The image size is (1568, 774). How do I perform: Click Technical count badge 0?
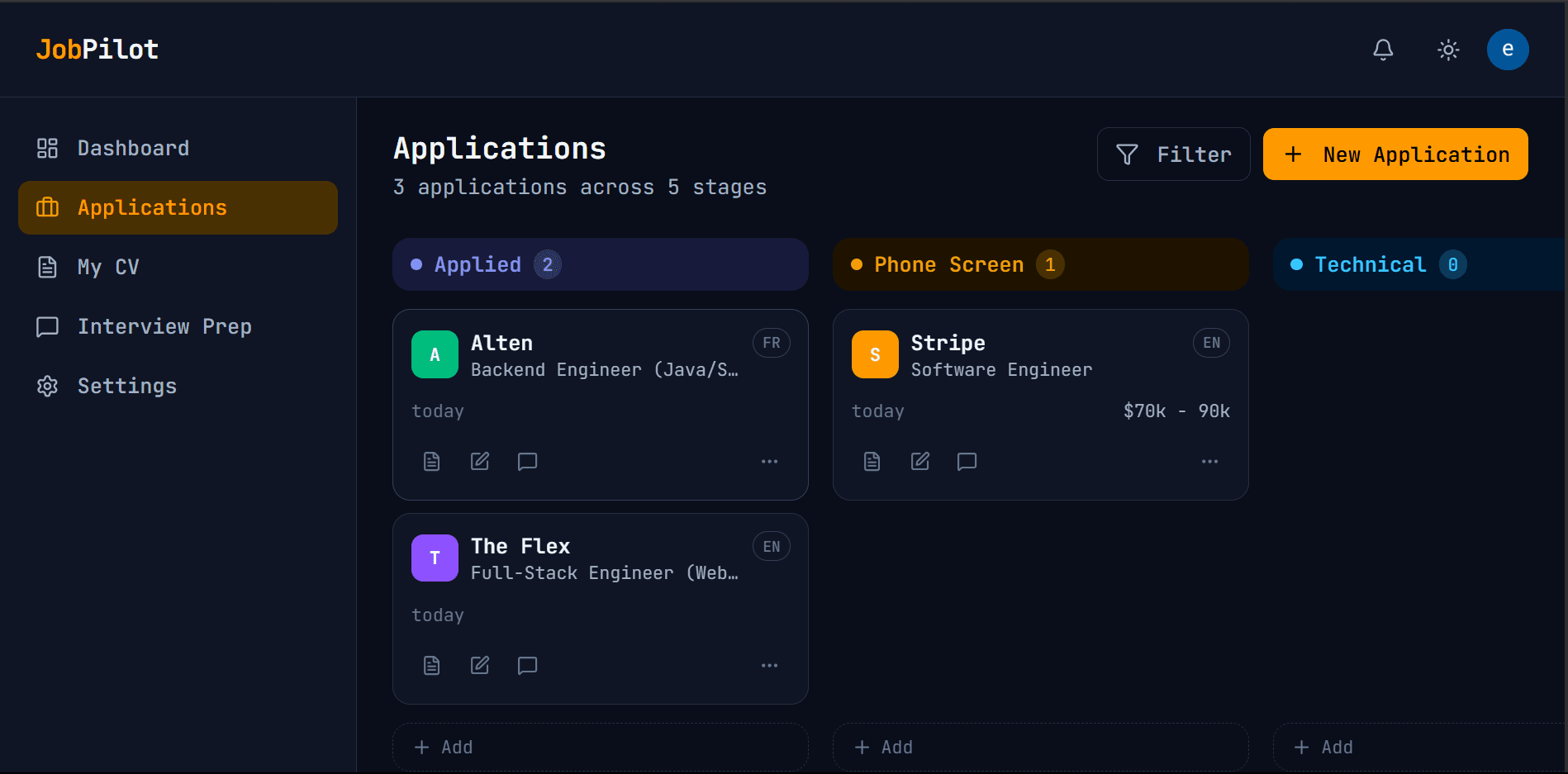pos(1453,264)
